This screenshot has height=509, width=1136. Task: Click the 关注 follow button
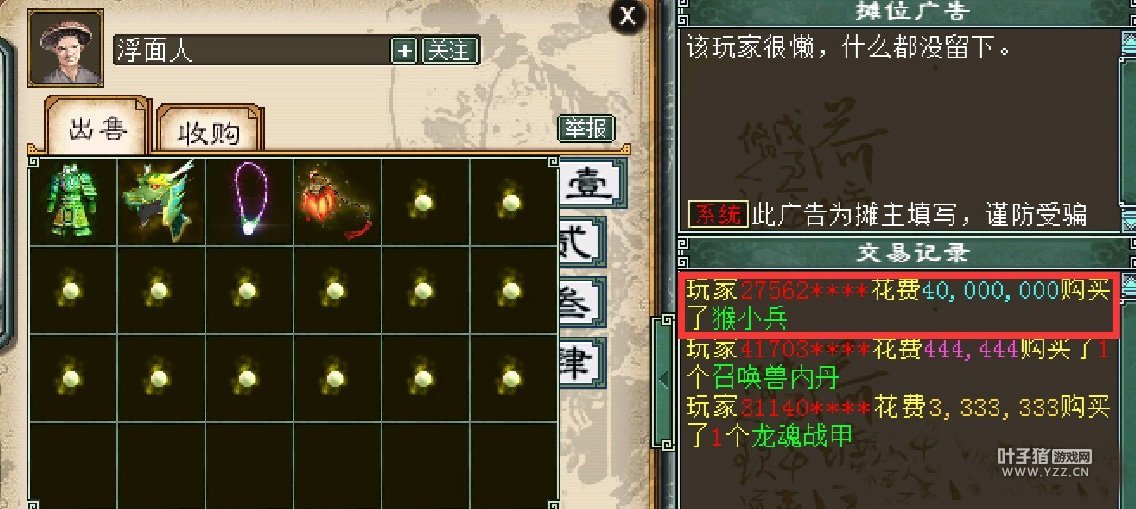click(x=450, y=51)
